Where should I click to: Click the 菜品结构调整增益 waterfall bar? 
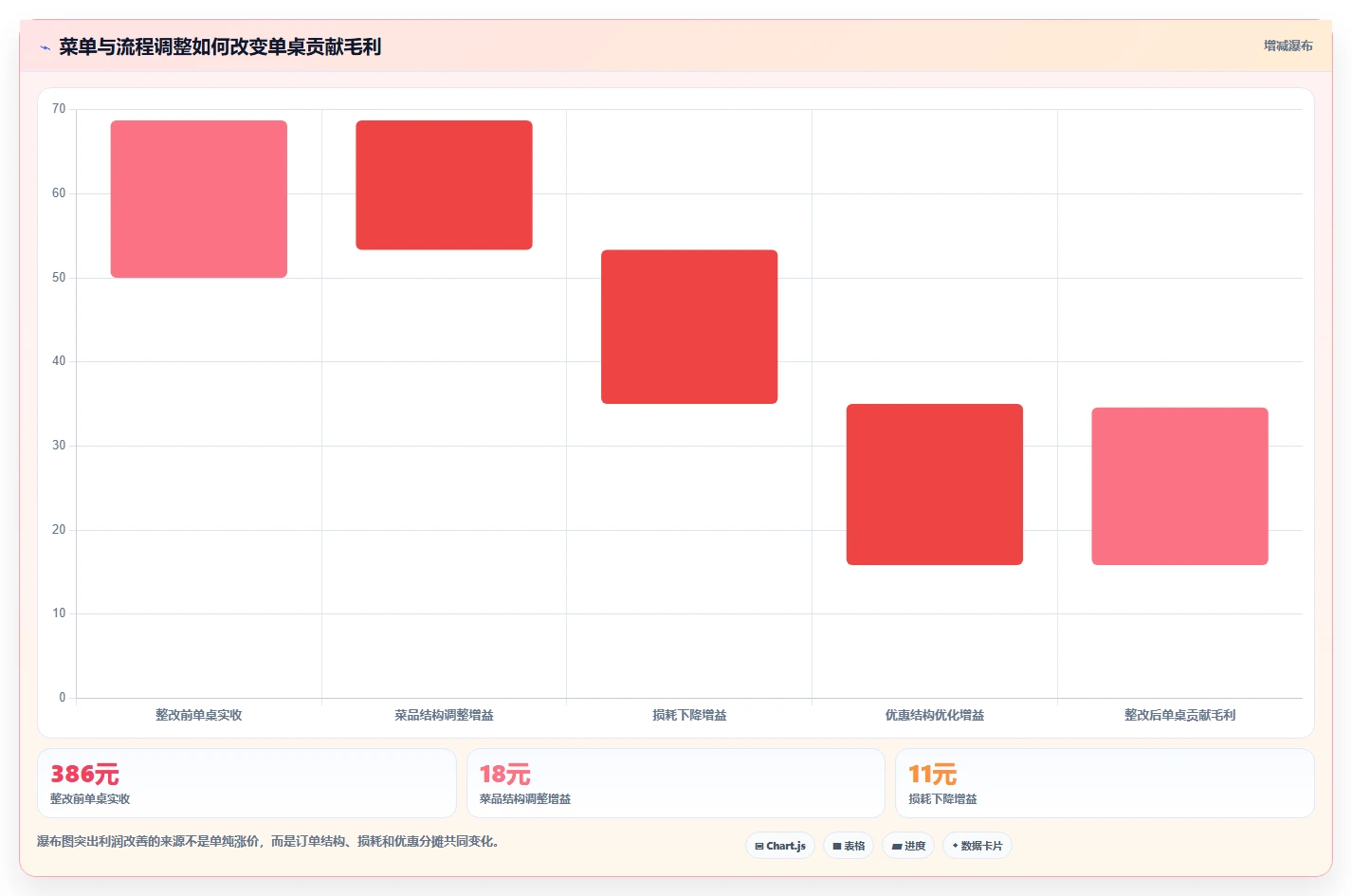pos(444,185)
